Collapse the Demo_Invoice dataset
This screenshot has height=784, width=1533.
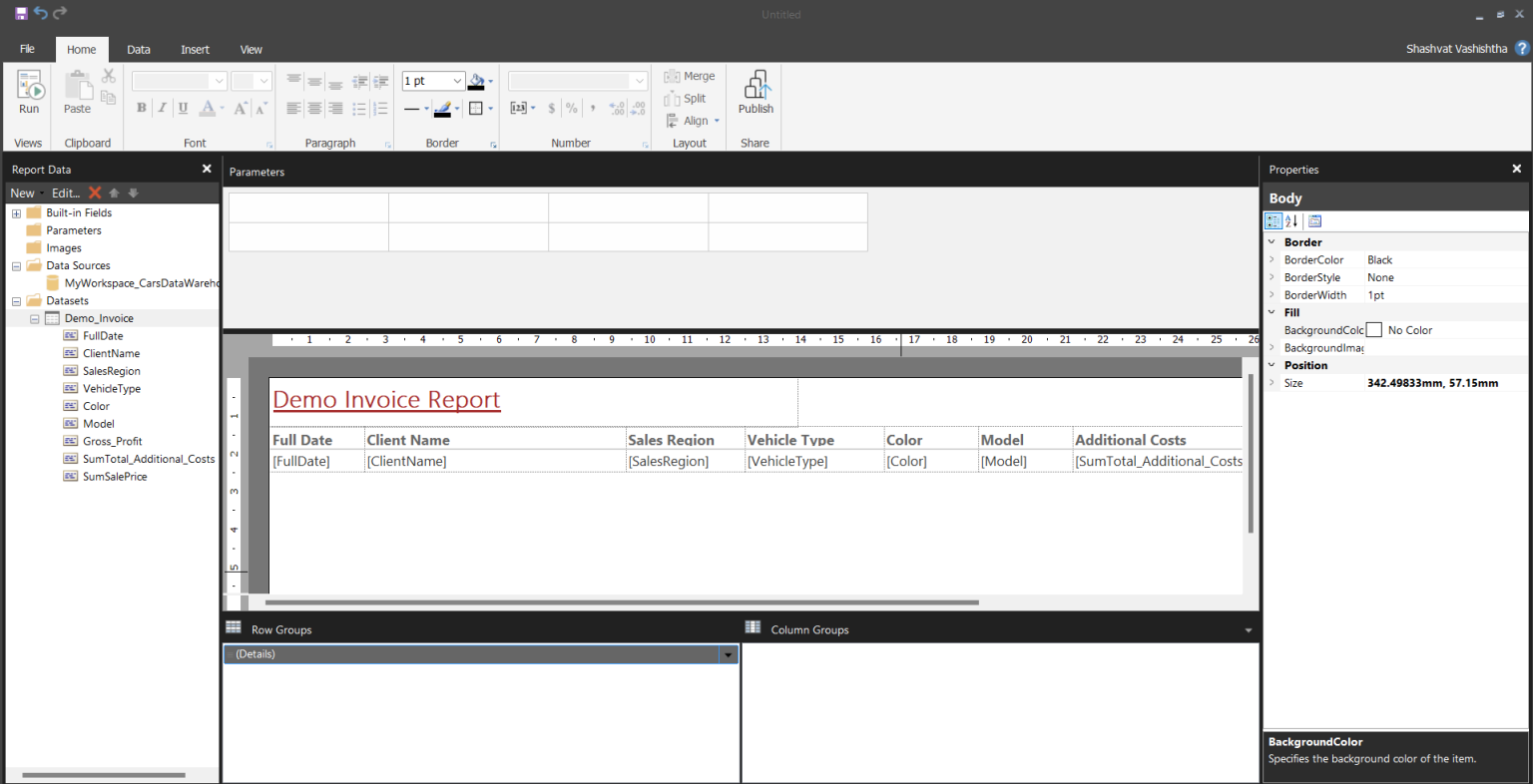click(34, 317)
